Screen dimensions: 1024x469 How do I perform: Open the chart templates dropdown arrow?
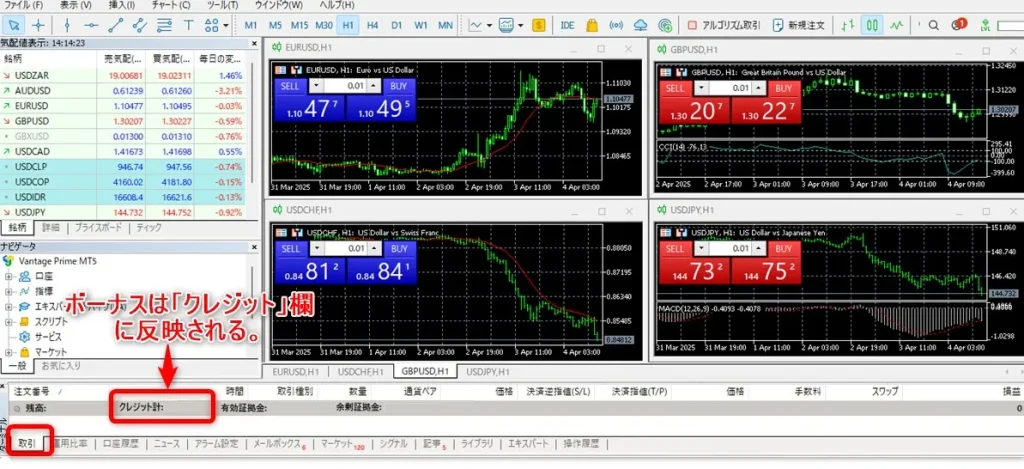(520, 25)
